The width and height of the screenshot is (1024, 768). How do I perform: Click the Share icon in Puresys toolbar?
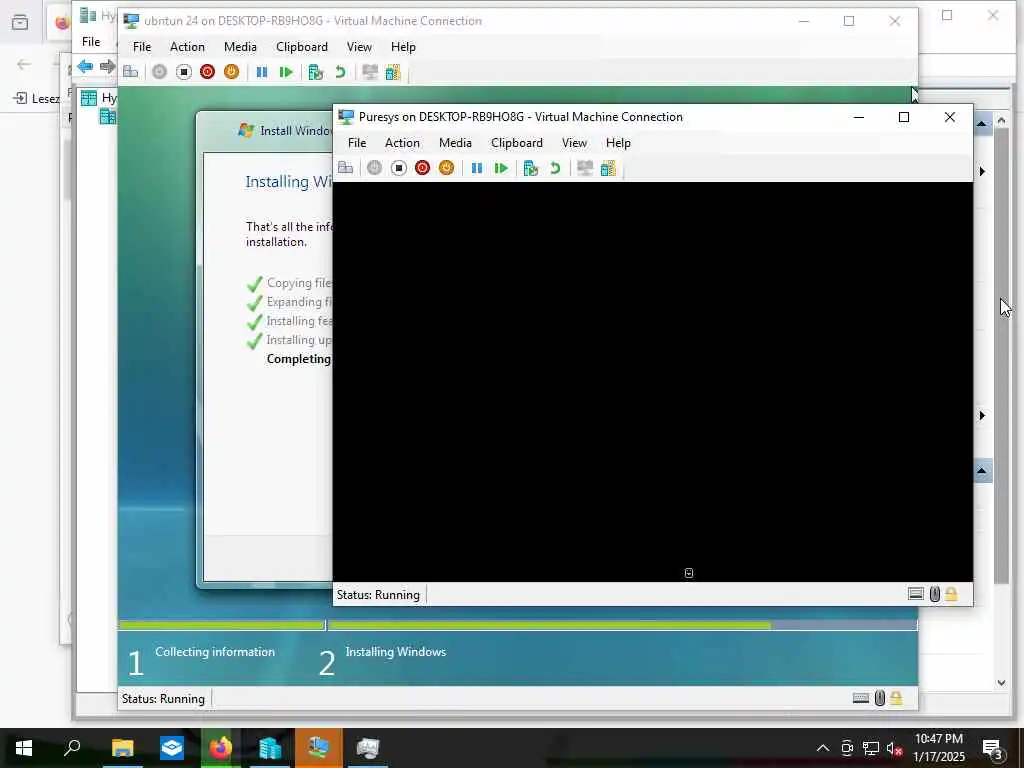pyautogui.click(x=608, y=168)
